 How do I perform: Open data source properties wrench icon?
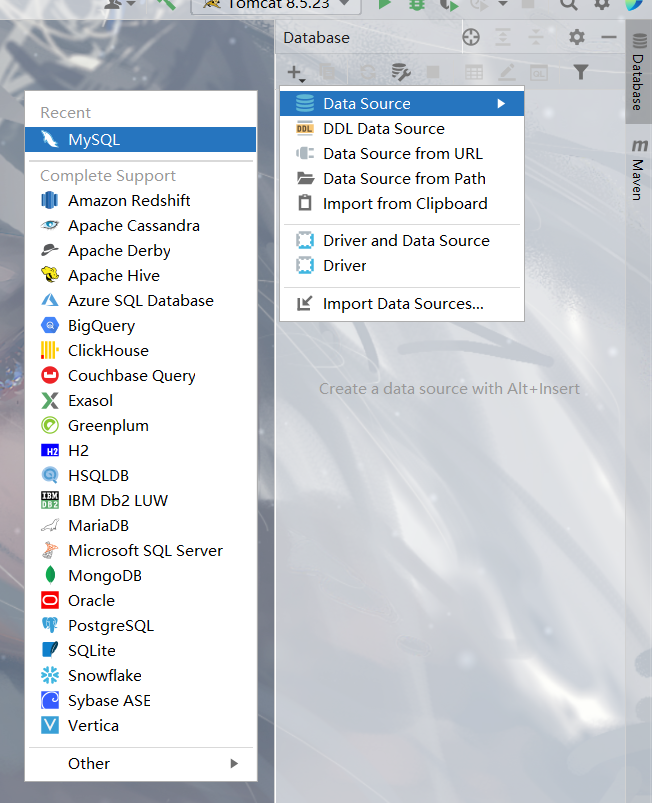coord(401,72)
